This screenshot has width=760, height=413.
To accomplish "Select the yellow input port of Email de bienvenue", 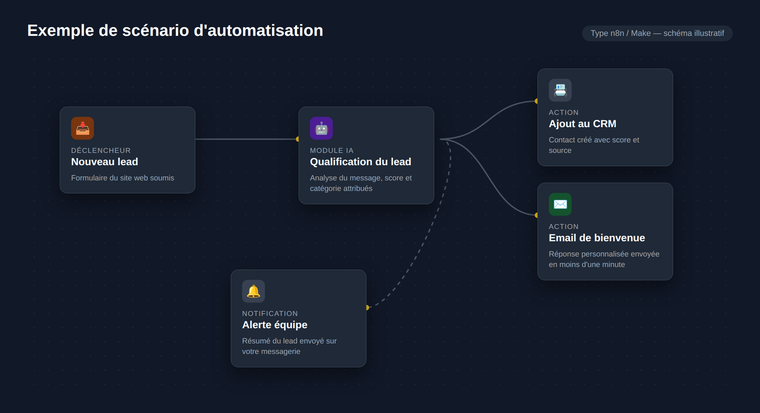I will pos(536,215).
